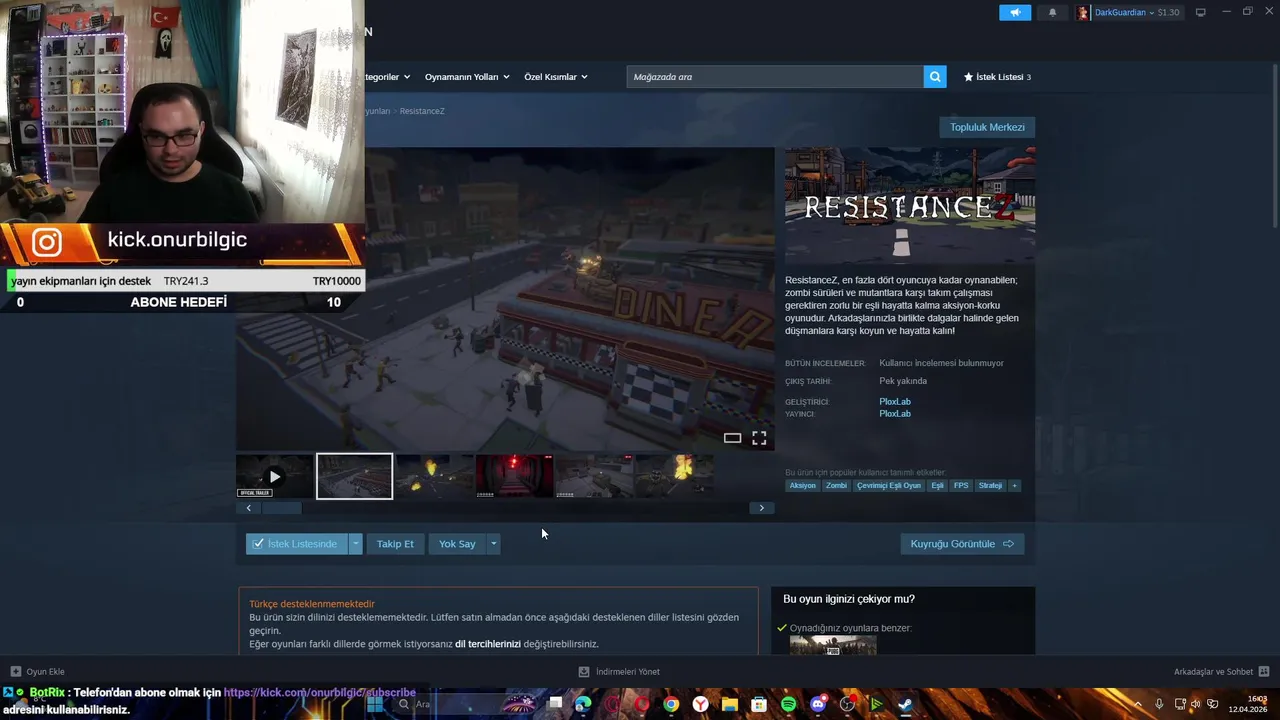Open Google Chrome from the taskbar
1280x720 pixels.
coord(671,704)
